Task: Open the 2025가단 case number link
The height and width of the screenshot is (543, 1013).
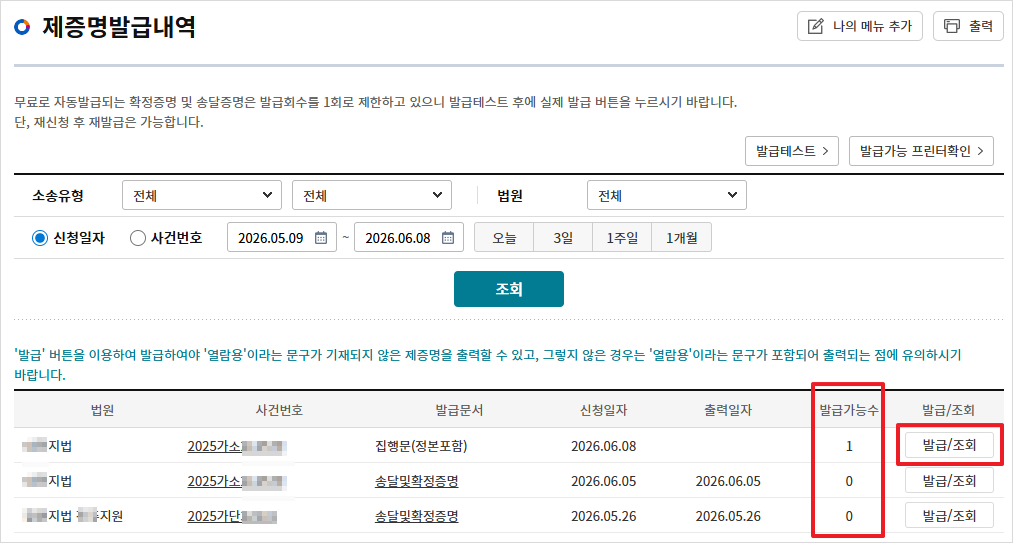Action: pyautogui.click(x=233, y=516)
